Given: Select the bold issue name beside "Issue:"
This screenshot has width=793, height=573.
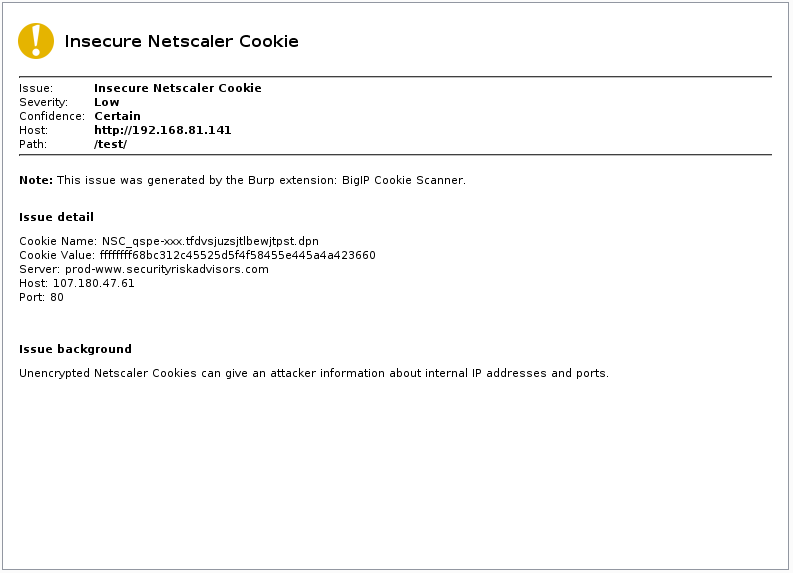Looking at the screenshot, I should [x=177, y=88].
